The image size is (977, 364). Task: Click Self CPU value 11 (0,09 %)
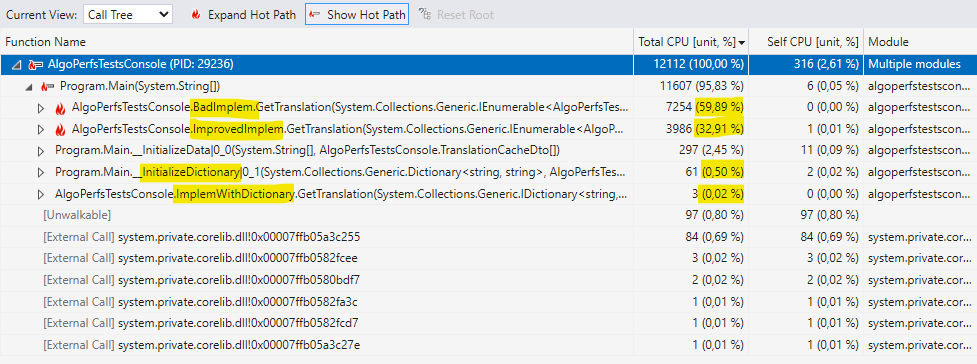(x=829, y=151)
